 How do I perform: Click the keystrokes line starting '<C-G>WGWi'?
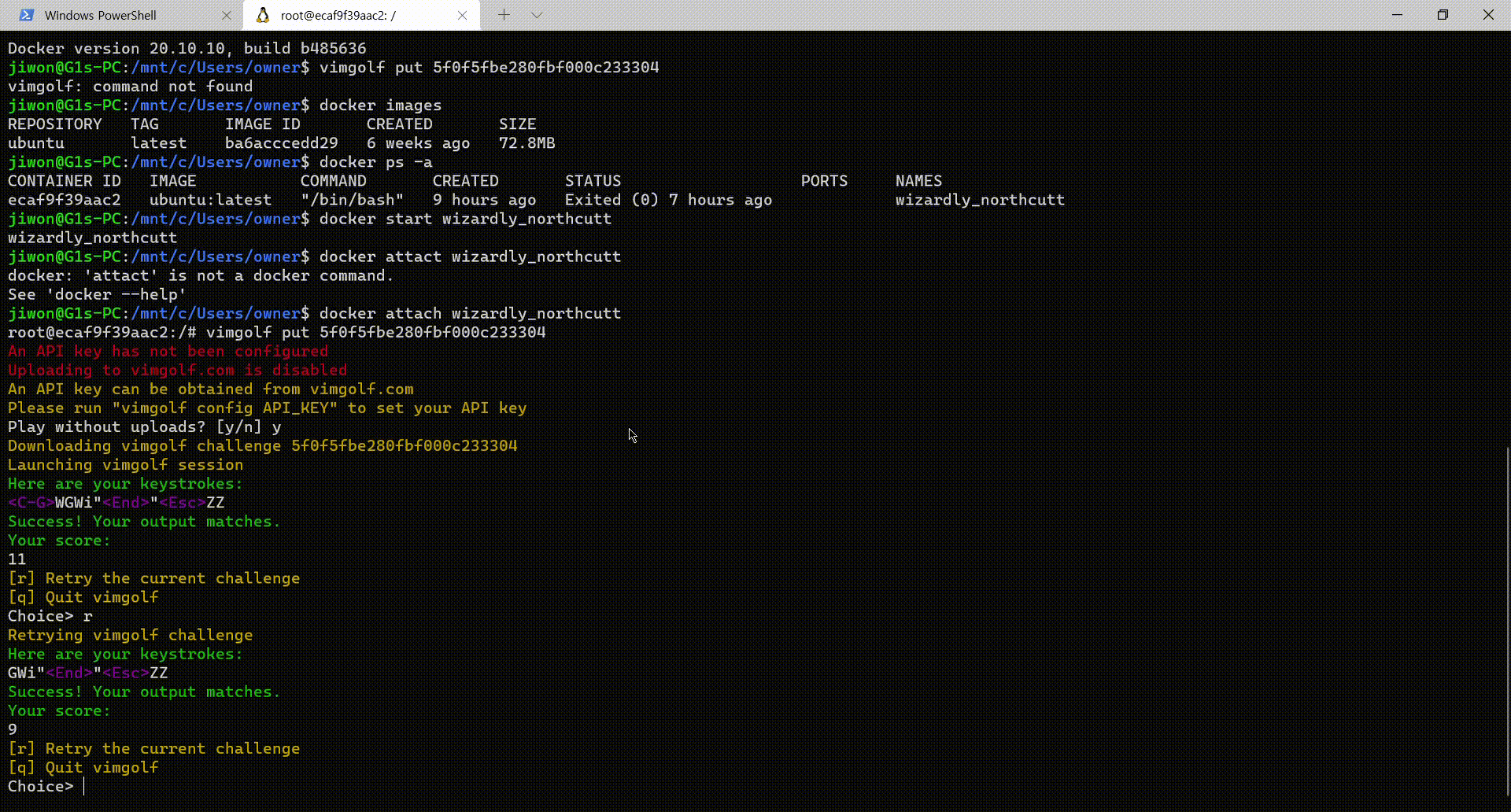click(116, 502)
